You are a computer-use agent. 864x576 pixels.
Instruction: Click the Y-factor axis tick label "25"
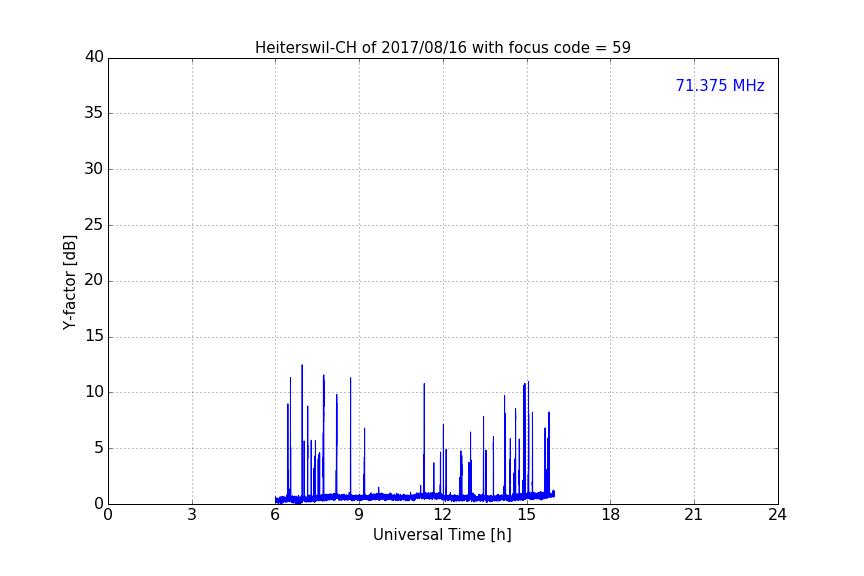[94, 224]
